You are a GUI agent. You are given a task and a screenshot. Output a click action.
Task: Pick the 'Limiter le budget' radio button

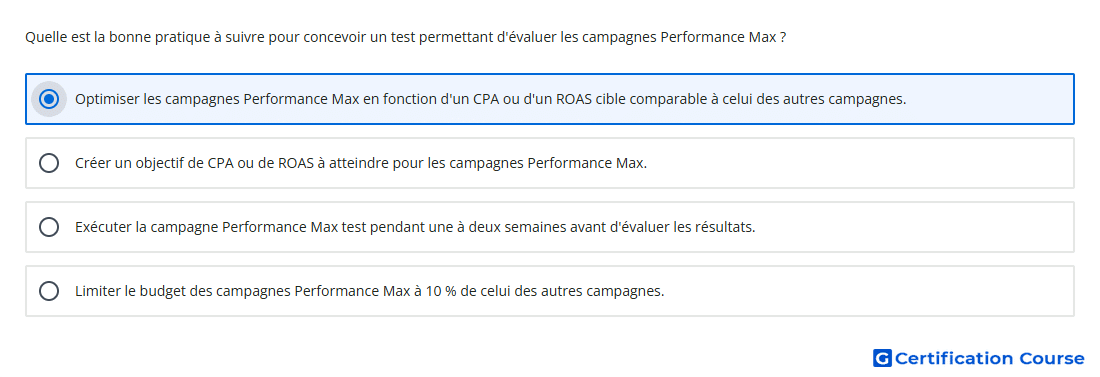click(x=49, y=291)
